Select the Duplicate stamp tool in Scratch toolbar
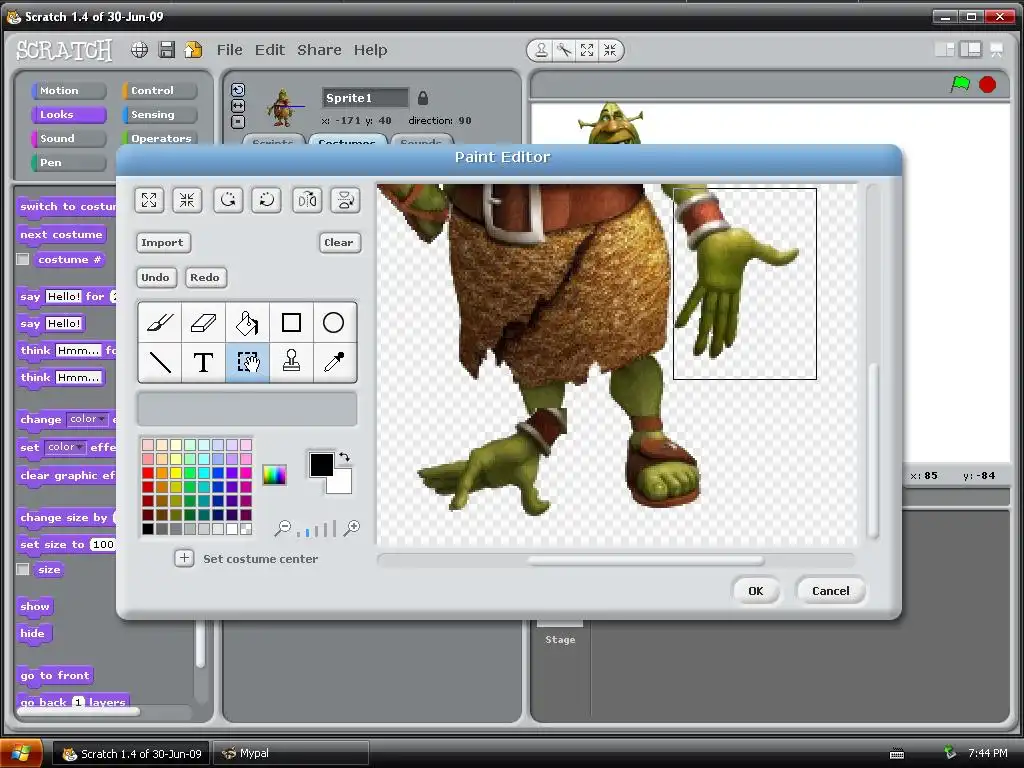The width and height of the screenshot is (1024, 768). (541, 50)
